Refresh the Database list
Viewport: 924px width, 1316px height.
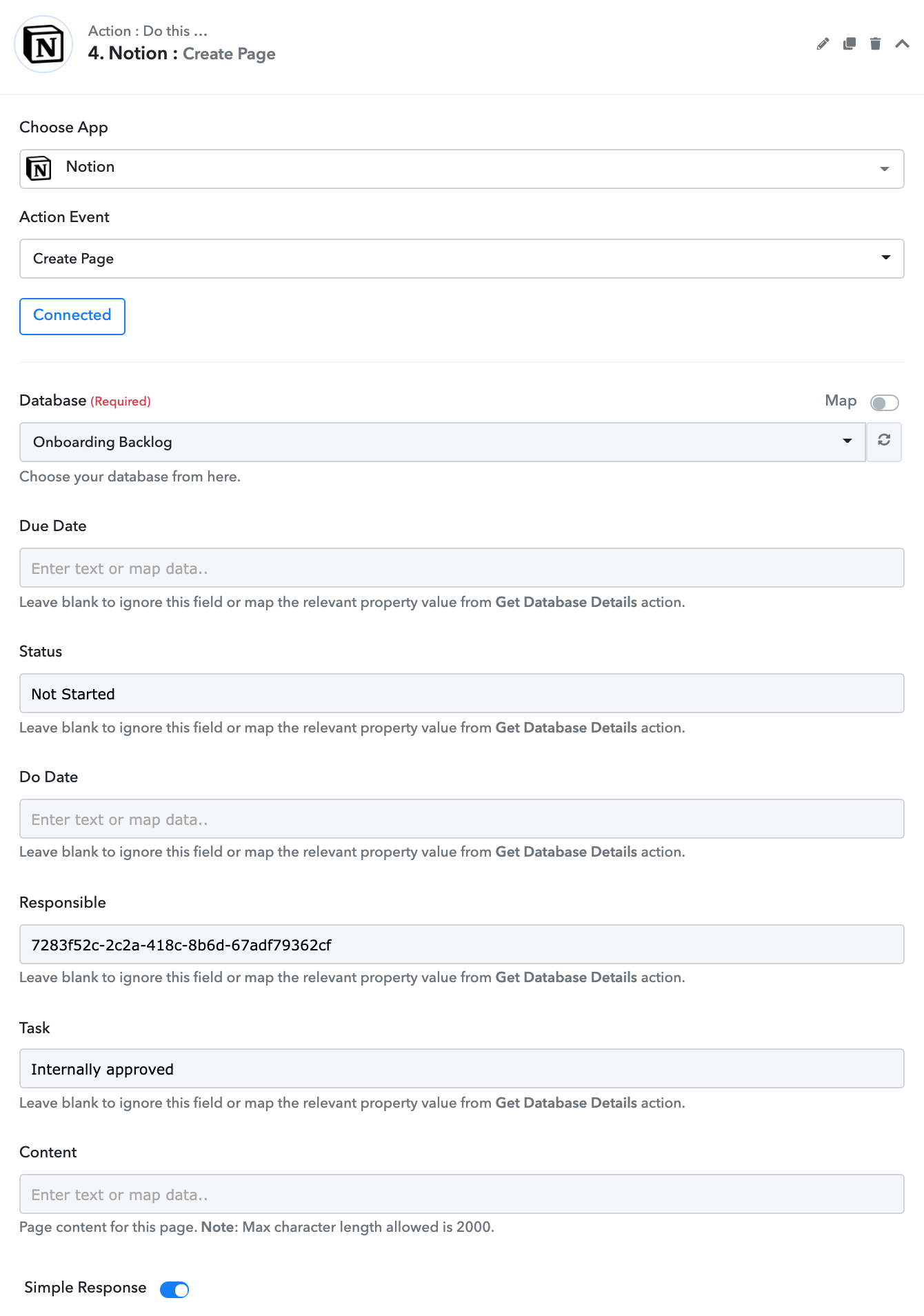[884, 441]
